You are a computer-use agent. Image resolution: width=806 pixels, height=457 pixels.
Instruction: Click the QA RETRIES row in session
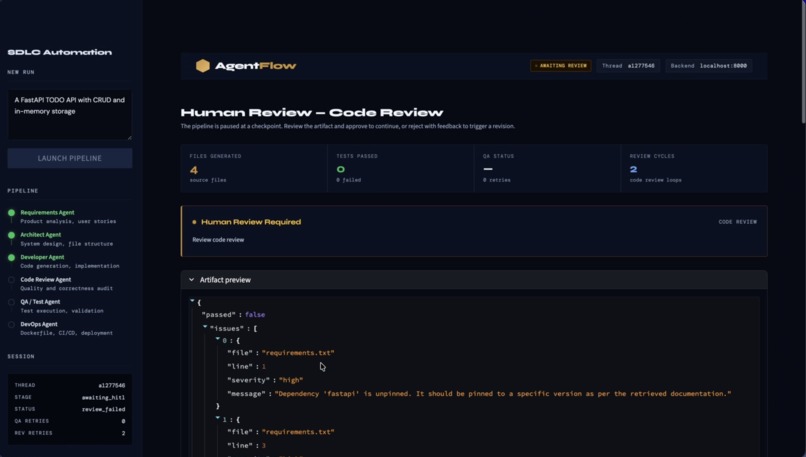69,421
